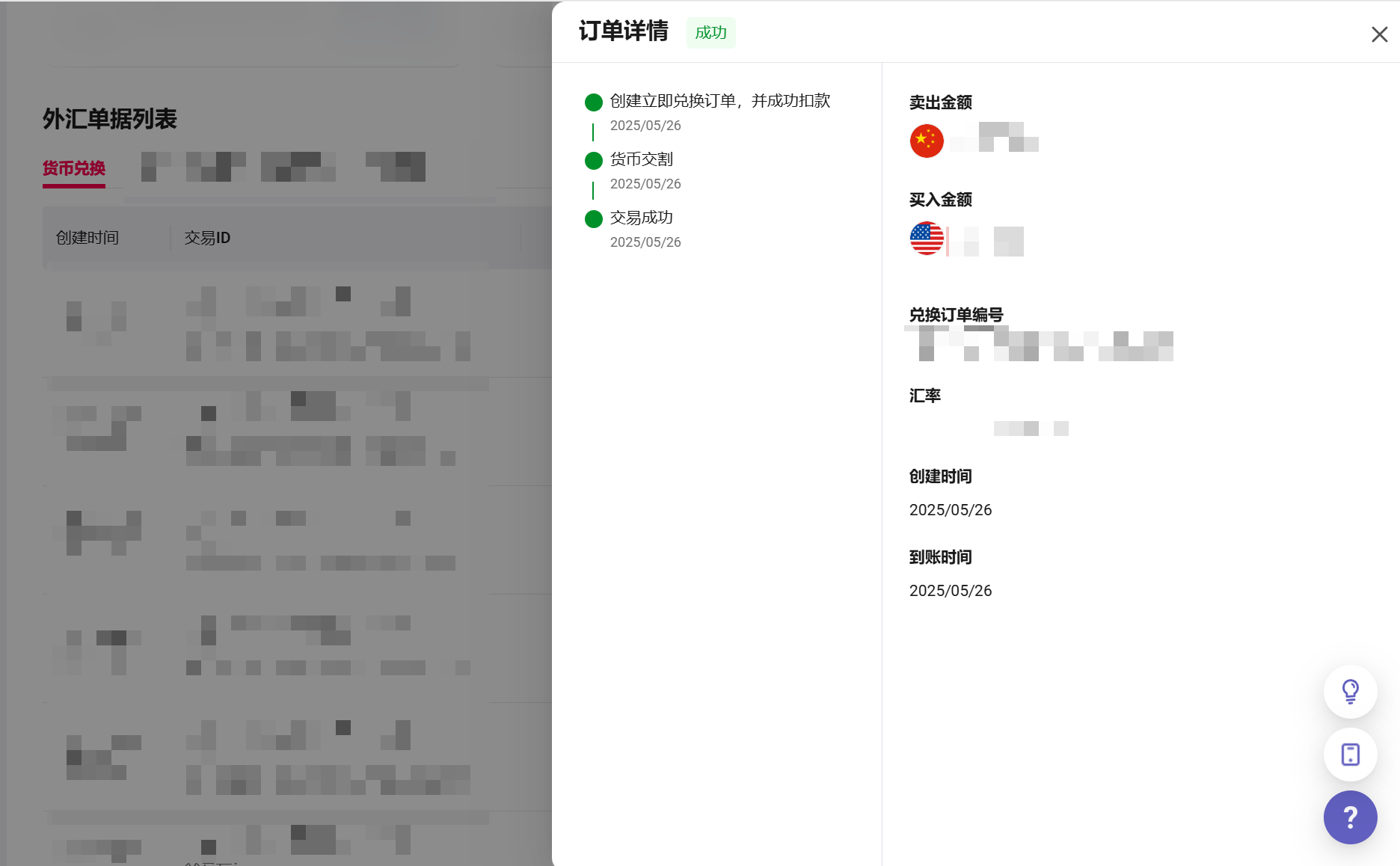Select the date value below 创建时间 in details
This screenshot has height=866, width=1400.
point(951,510)
